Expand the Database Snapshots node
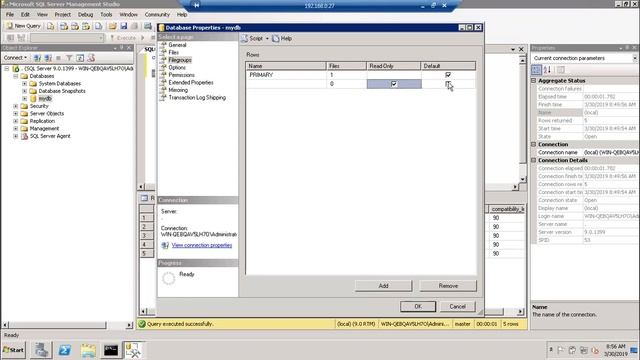Screen dimensions: 640x360 (24, 91)
